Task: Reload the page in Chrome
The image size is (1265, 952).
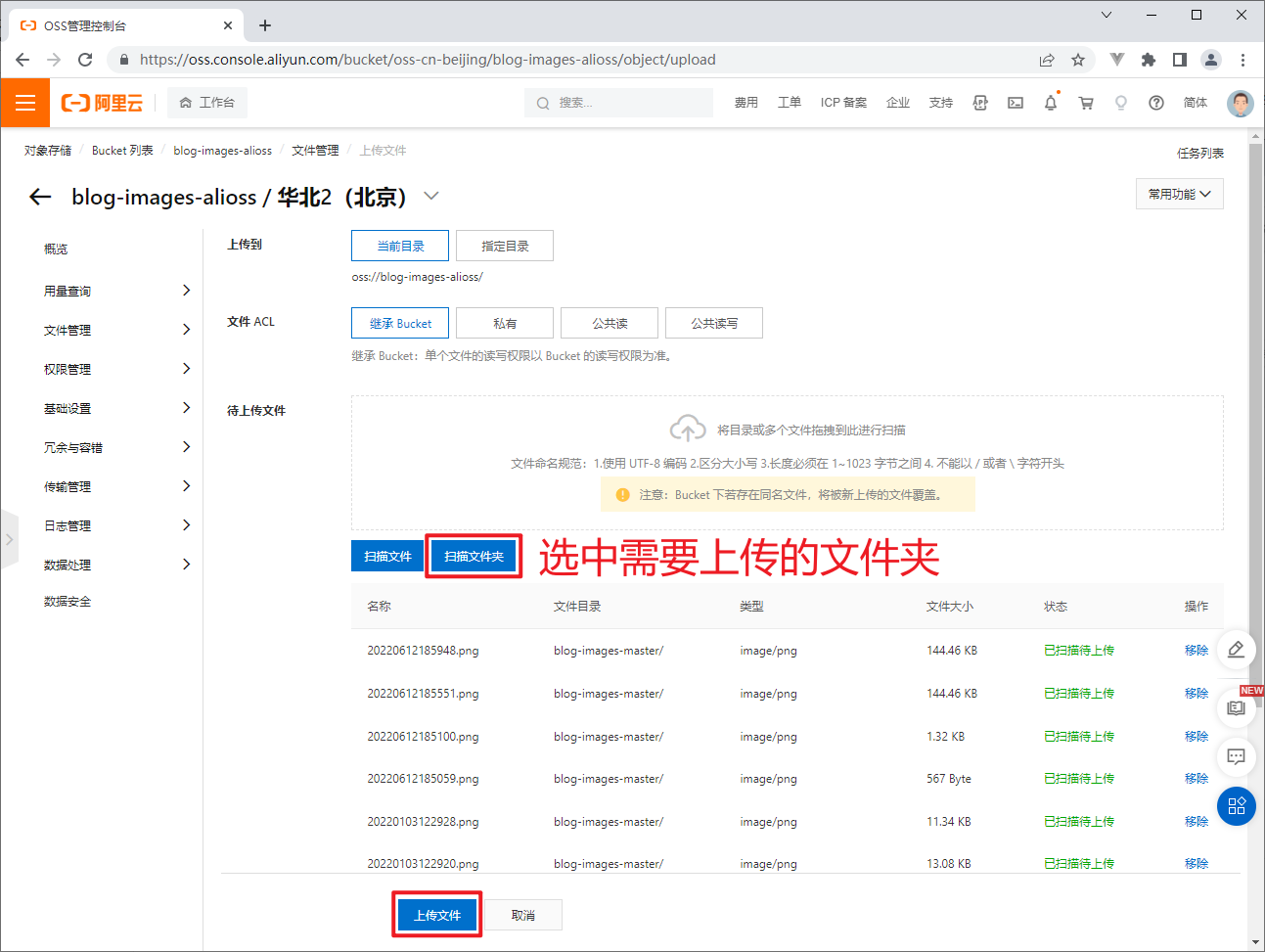Action: [85, 60]
